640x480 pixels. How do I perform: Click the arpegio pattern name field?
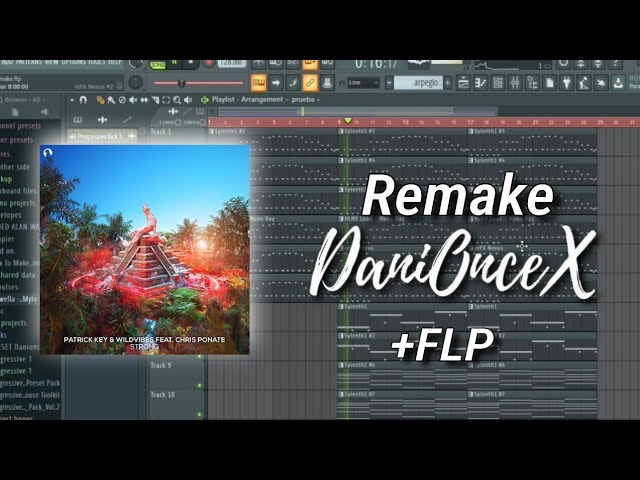click(419, 83)
